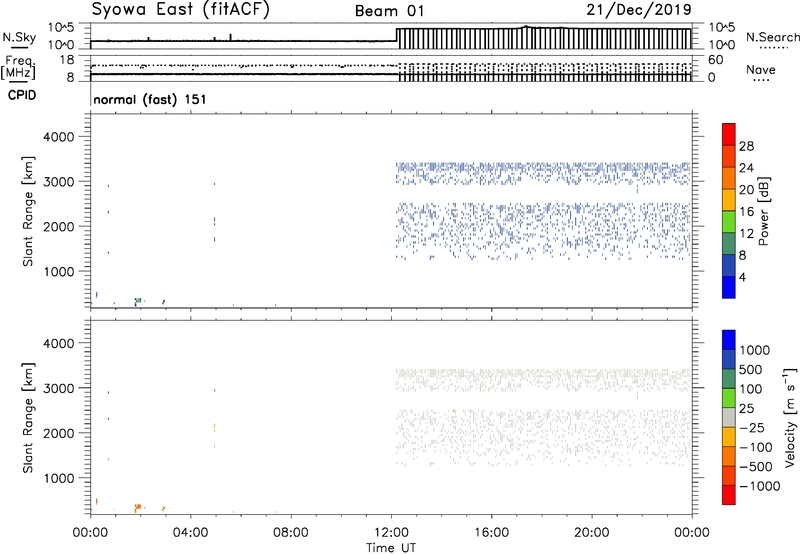Click the '3000' tick of the Power panel
The image size is (800, 554).
[59, 182]
